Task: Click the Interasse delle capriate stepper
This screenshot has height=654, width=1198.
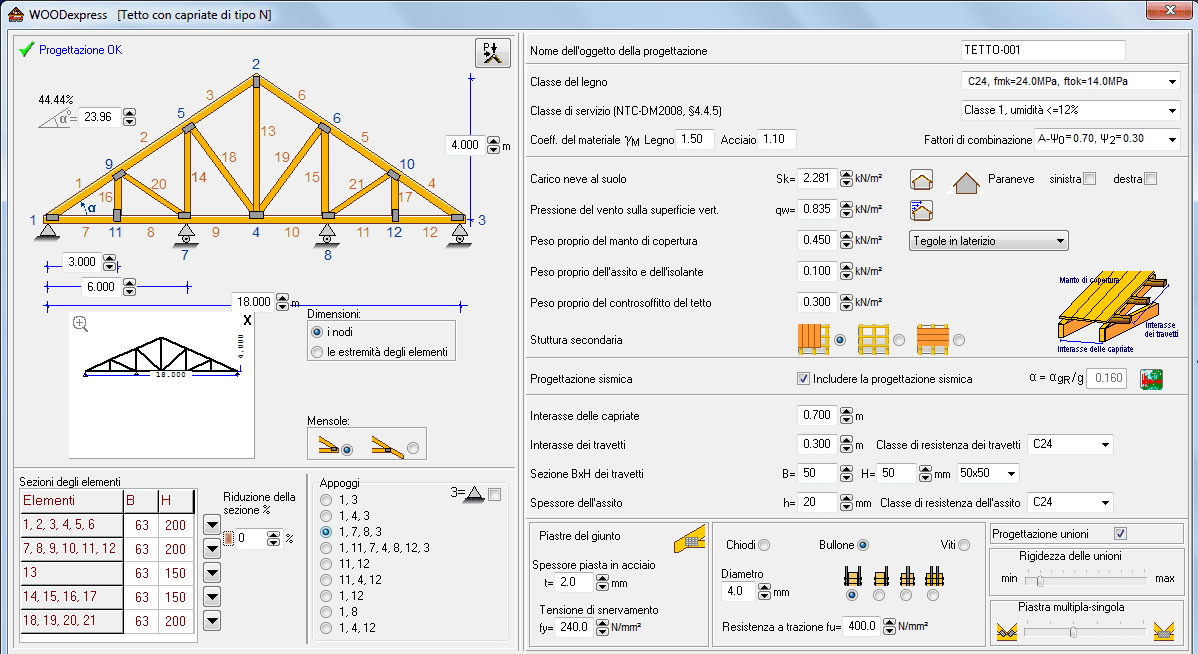Action: (x=846, y=416)
